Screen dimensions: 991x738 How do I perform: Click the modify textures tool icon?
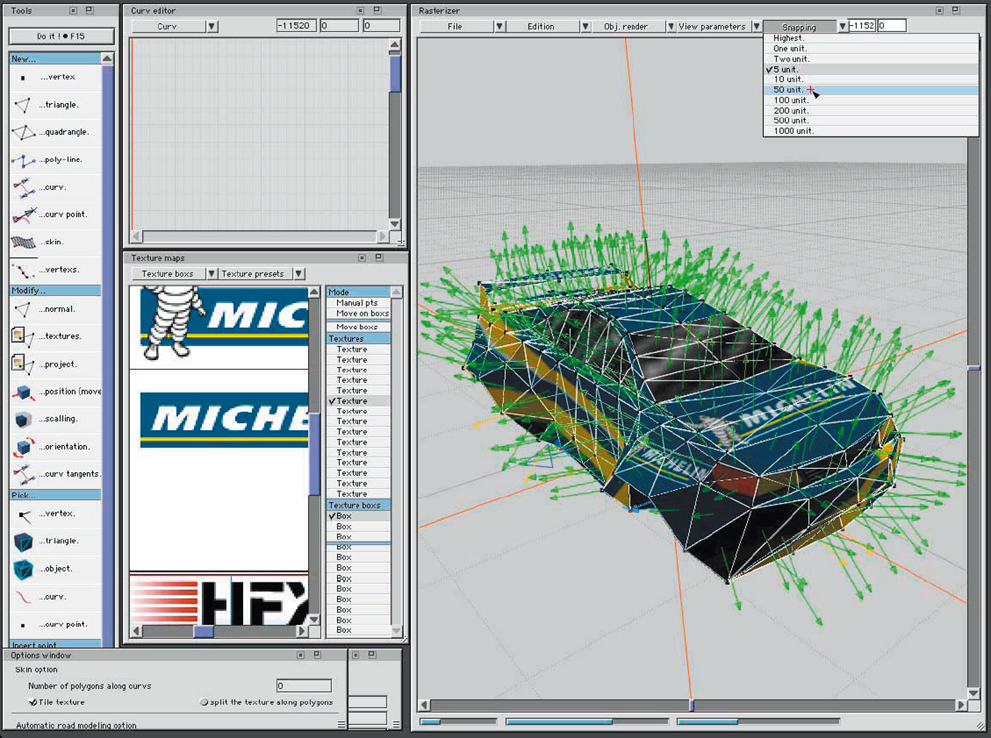pyautogui.click(x=23, y=336)
